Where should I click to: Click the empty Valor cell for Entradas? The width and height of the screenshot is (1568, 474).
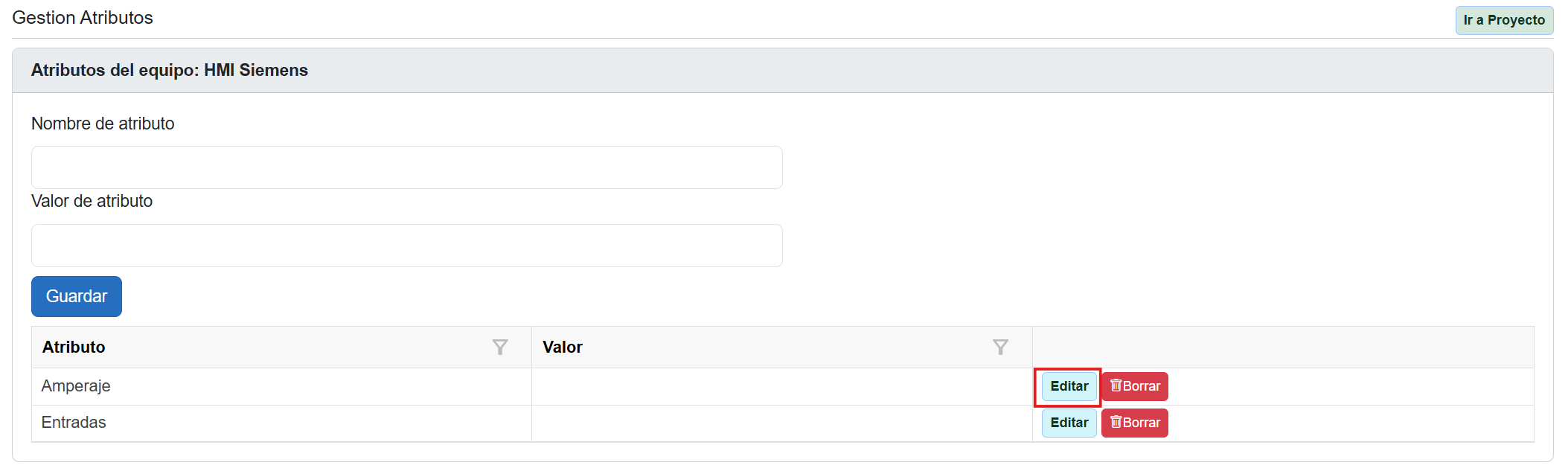[x=781, y=423]
